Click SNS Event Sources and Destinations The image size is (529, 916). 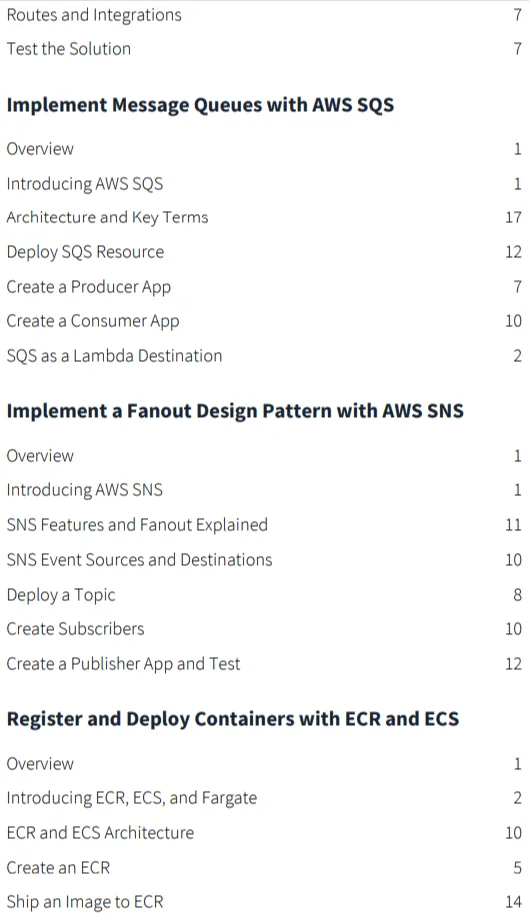point(140,560)
